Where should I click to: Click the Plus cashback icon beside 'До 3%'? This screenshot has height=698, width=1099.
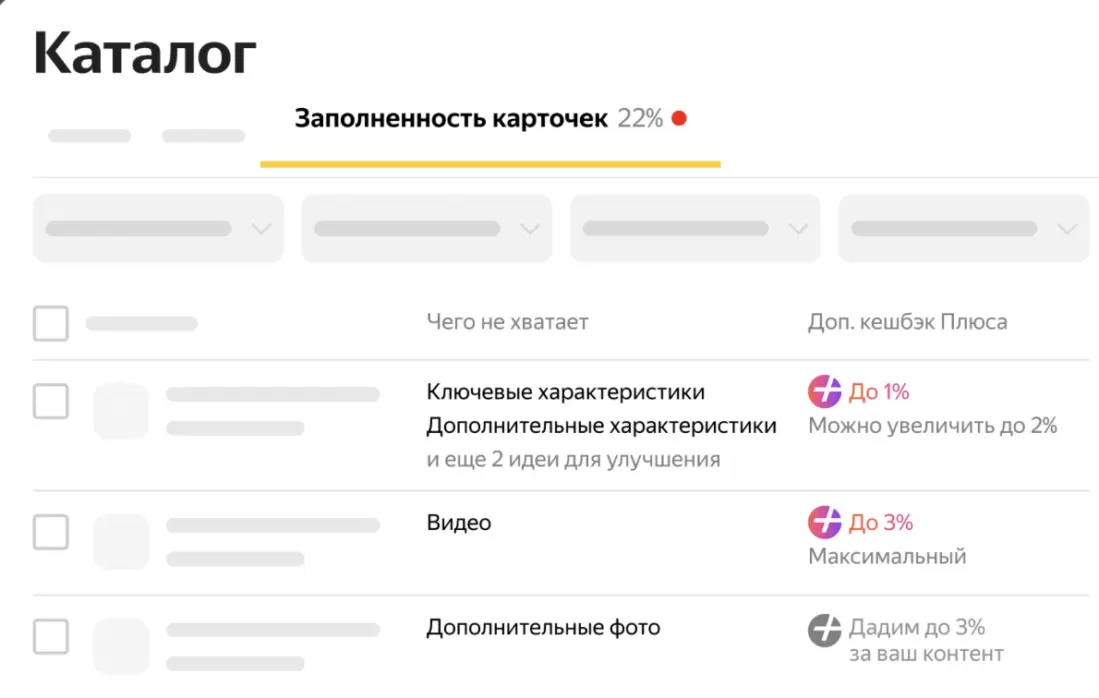pos(825,522)
